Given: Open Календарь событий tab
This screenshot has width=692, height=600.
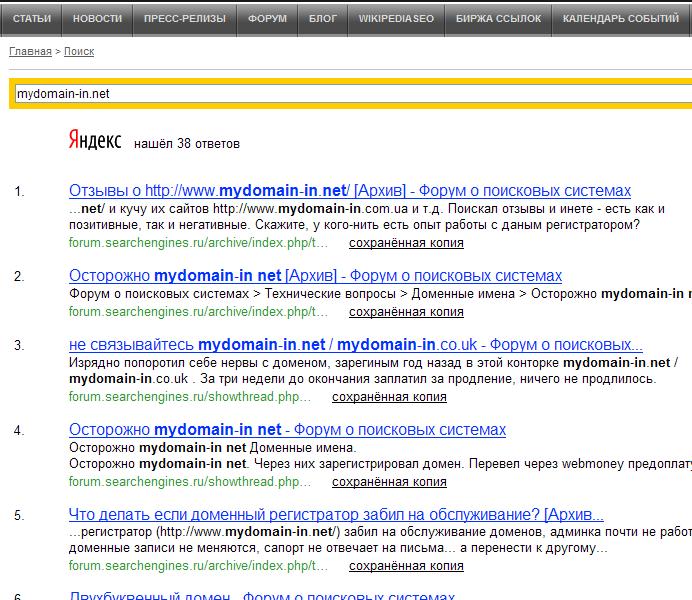Looking at the screenshot, I should pyautogui.click(x=620, y=19).
